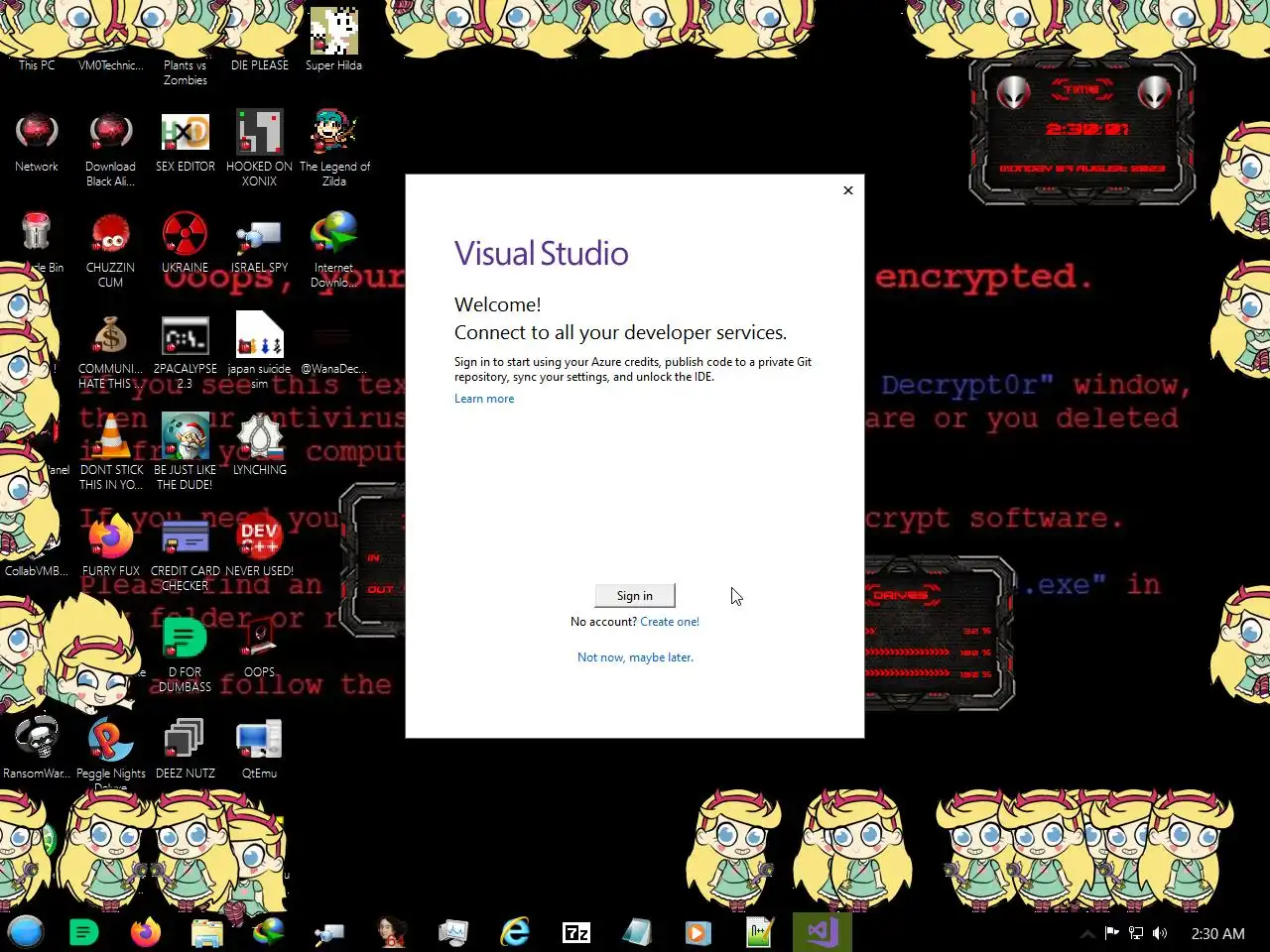This screenshot has height=952, width=1270.
Task: Select the COMMUNI... money bag icon
Action: click(110, 351)
